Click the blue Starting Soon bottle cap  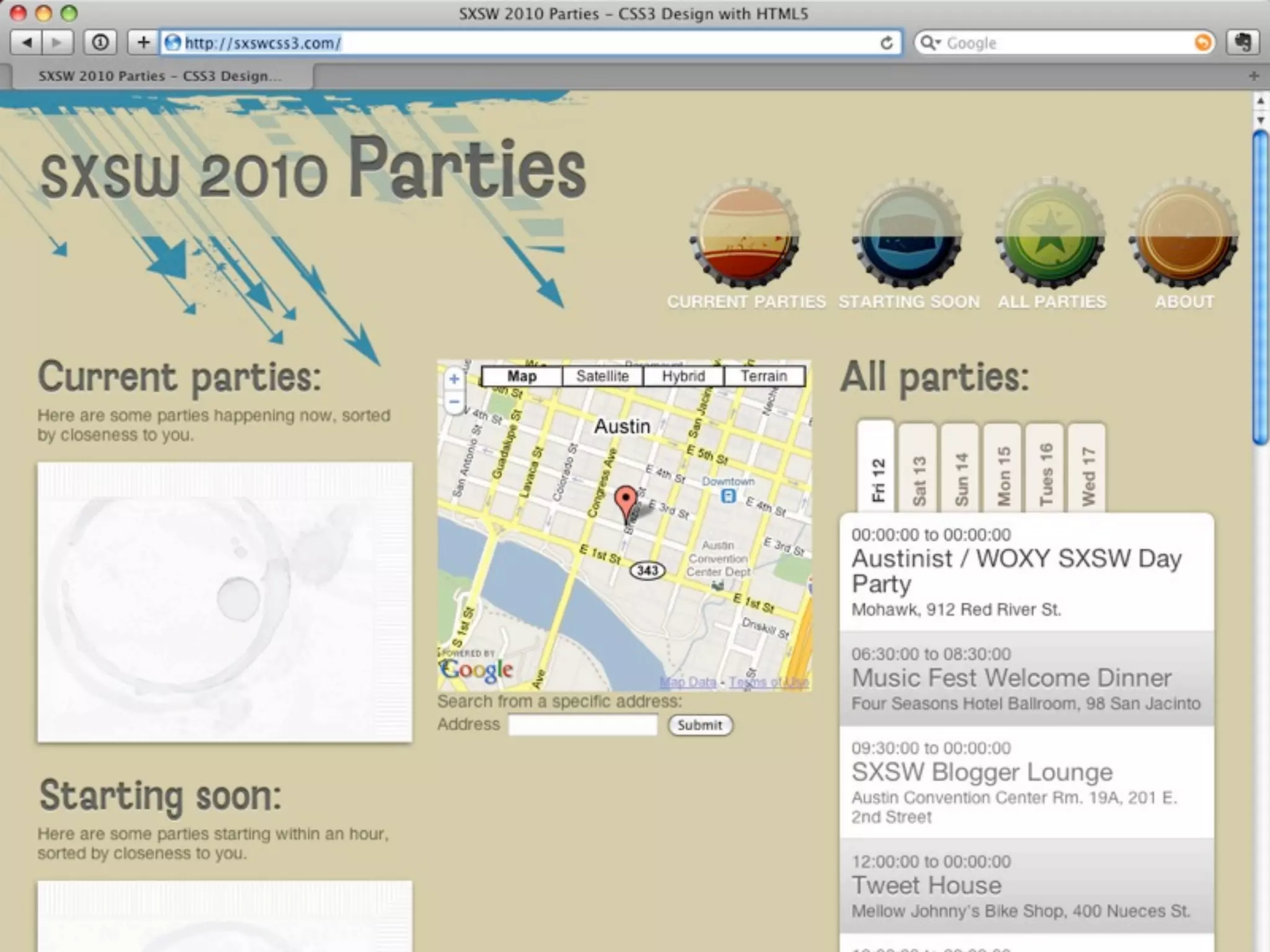[x=907, y=234]
